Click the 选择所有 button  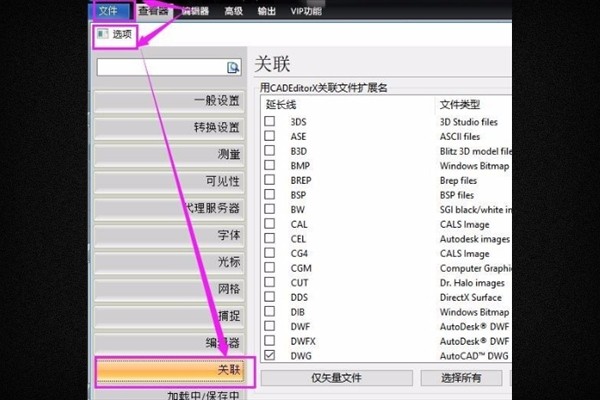pyautogui.click(x=461, y=378)
